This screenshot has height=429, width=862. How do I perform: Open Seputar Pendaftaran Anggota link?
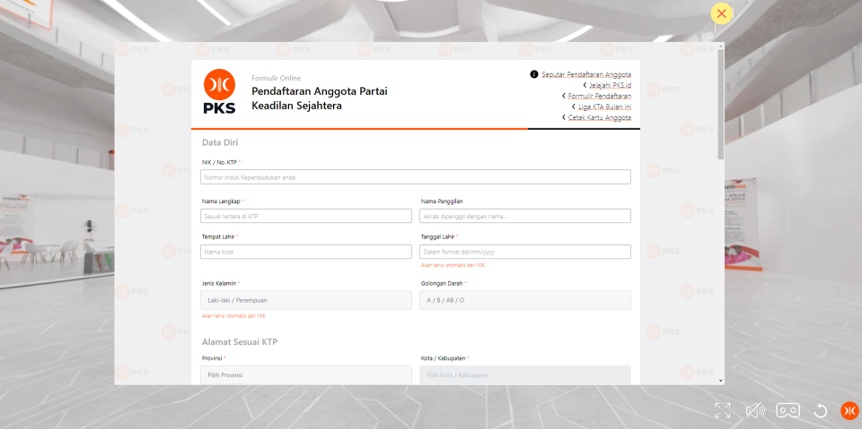tap(586, 74)
